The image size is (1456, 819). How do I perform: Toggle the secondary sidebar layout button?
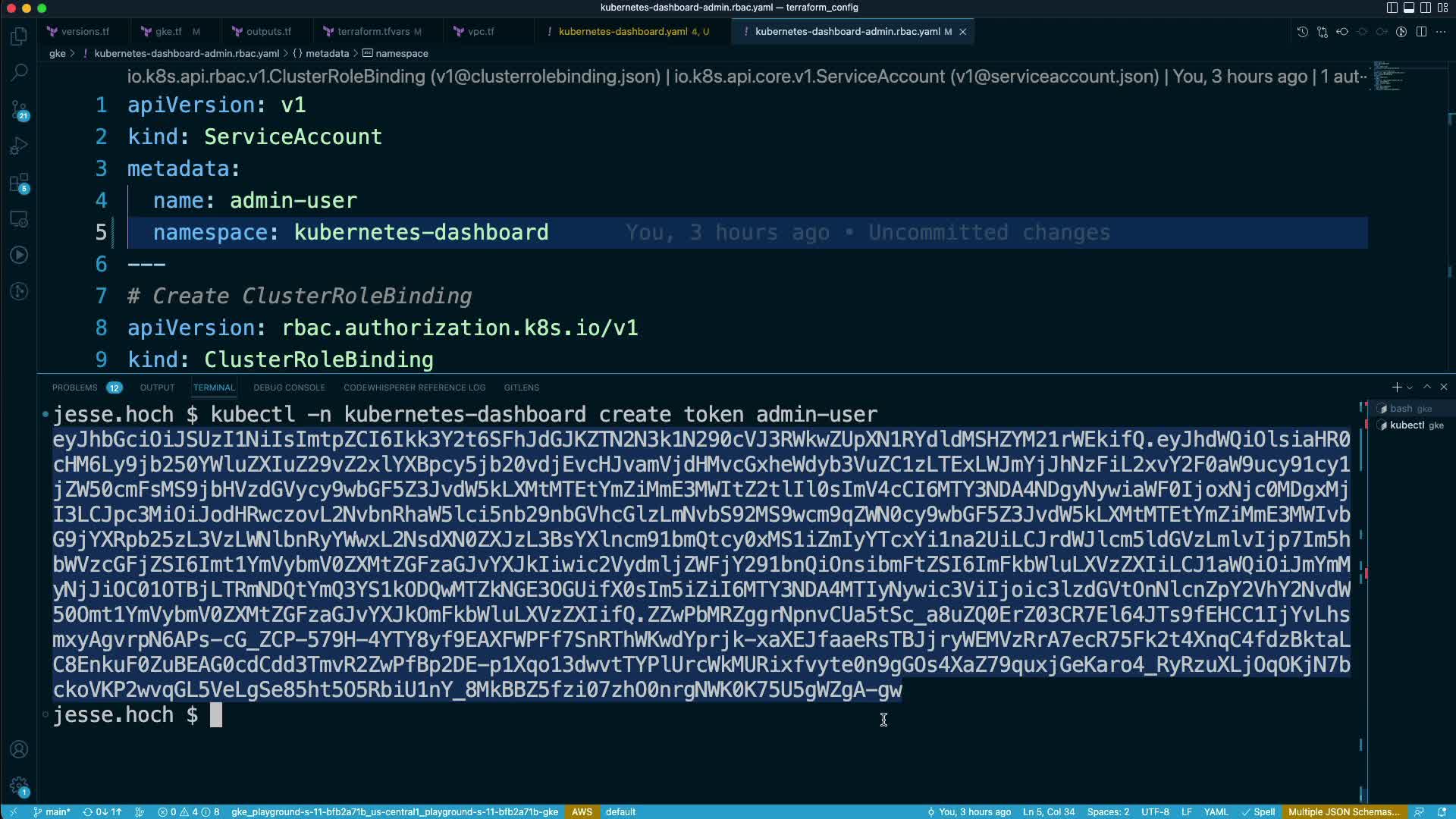coord(1425,8)
